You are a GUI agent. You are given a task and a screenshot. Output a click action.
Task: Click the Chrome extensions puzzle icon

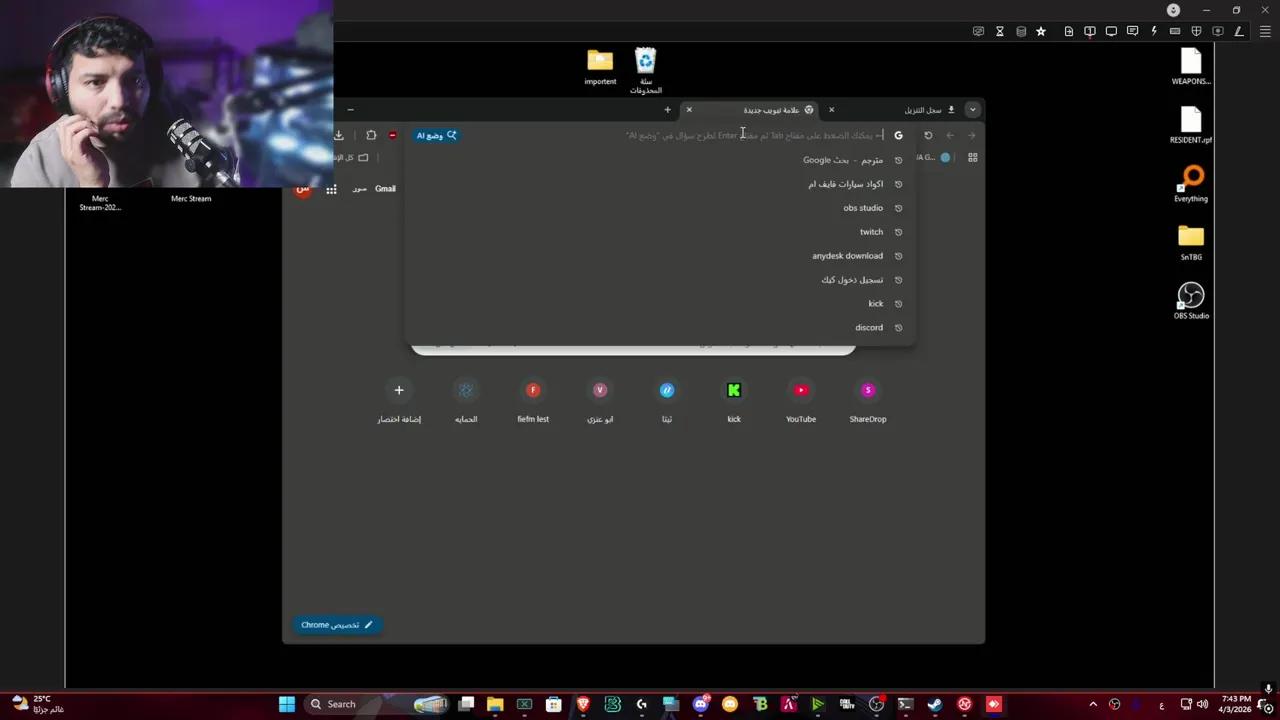tap(371, 135)
